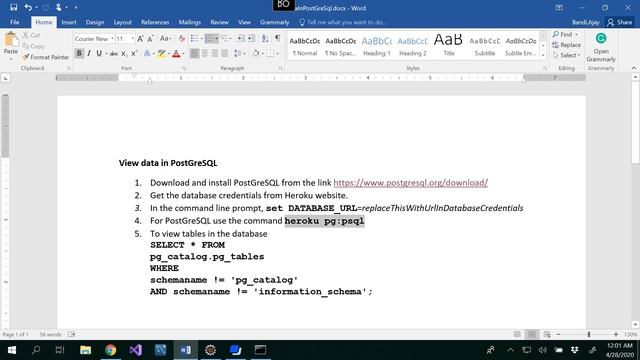Apply the font color red swatch
This screenshot has height=360, width=640.
point(176,53)
